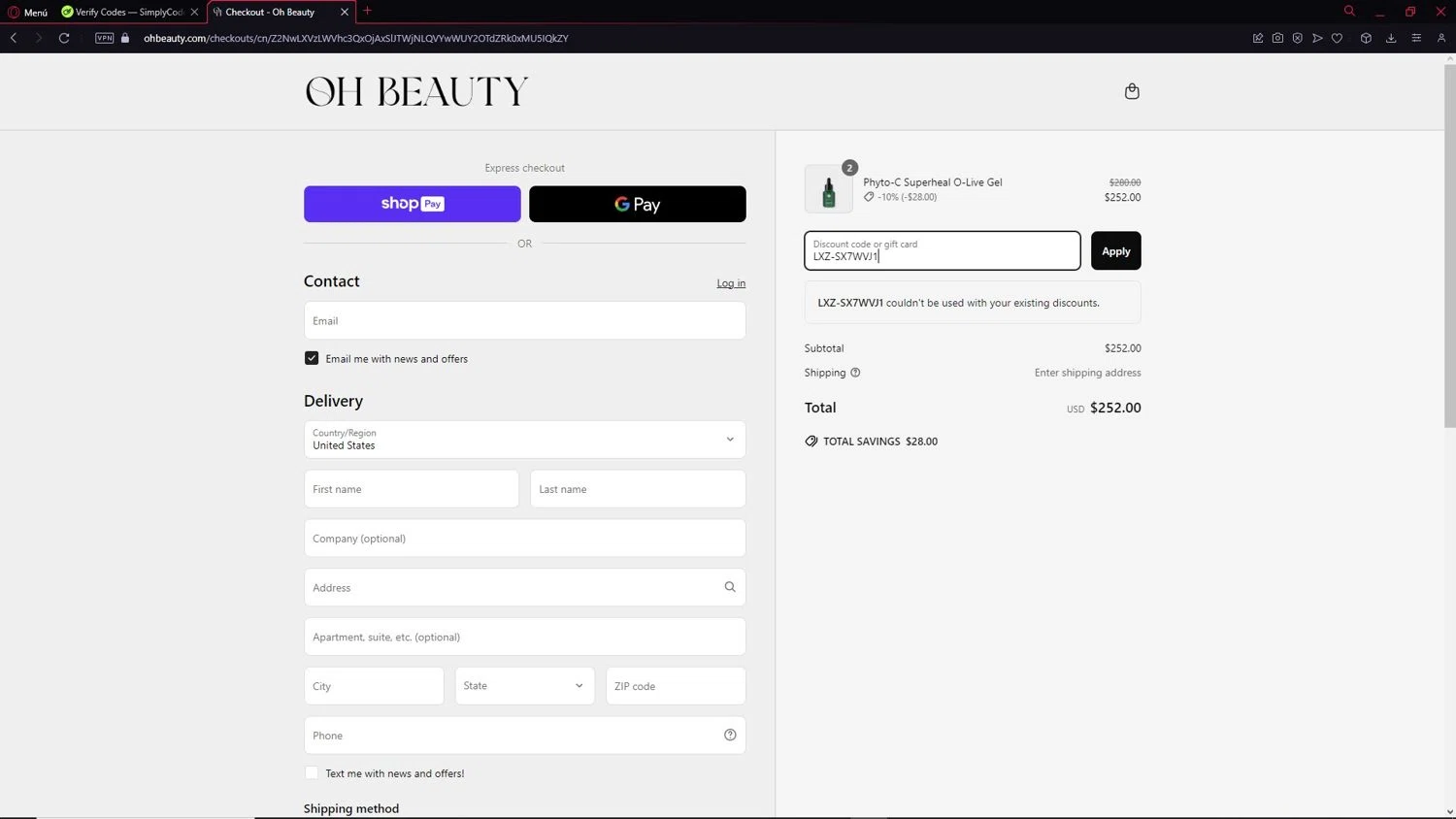Click the Total $252.00 amount
Image resolution: width=1456 pixels, height=819 pixels.
click(x=1115, y=408)
